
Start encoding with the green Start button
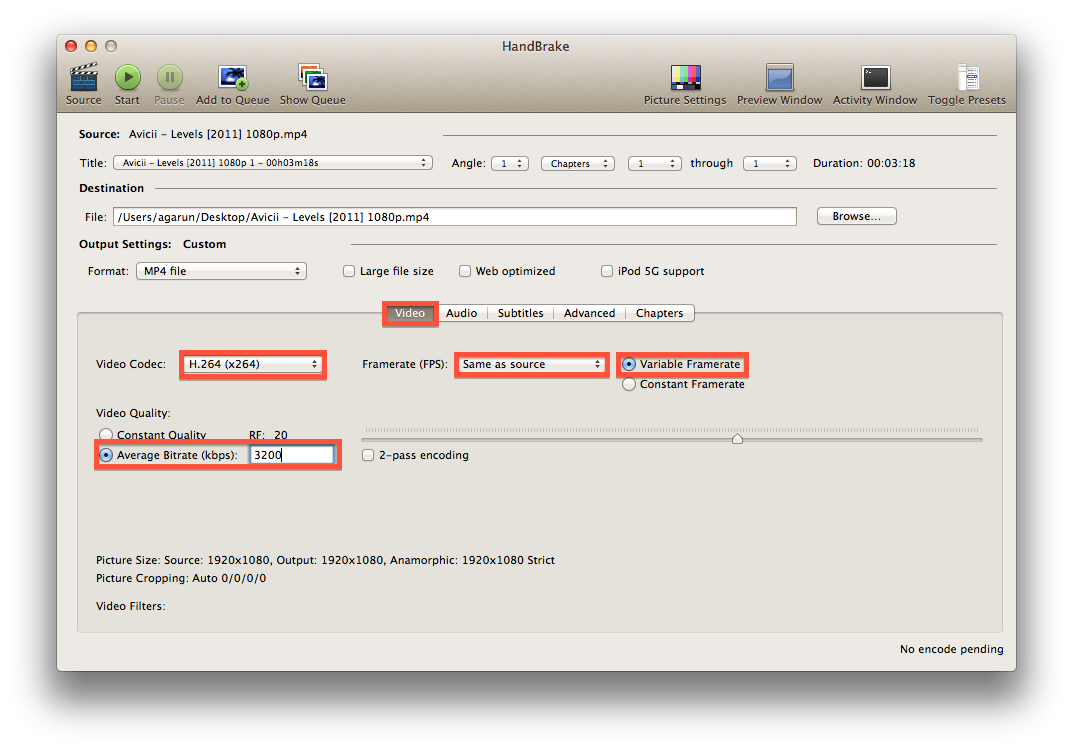127,77
